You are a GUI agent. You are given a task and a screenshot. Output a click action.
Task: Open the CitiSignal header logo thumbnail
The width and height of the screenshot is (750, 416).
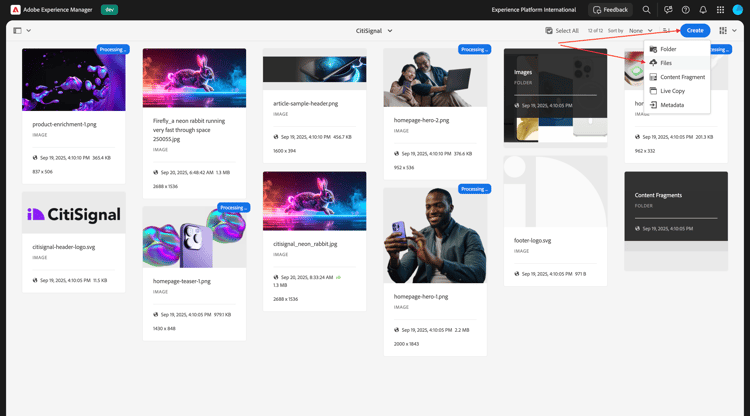[x=74, y=213]
